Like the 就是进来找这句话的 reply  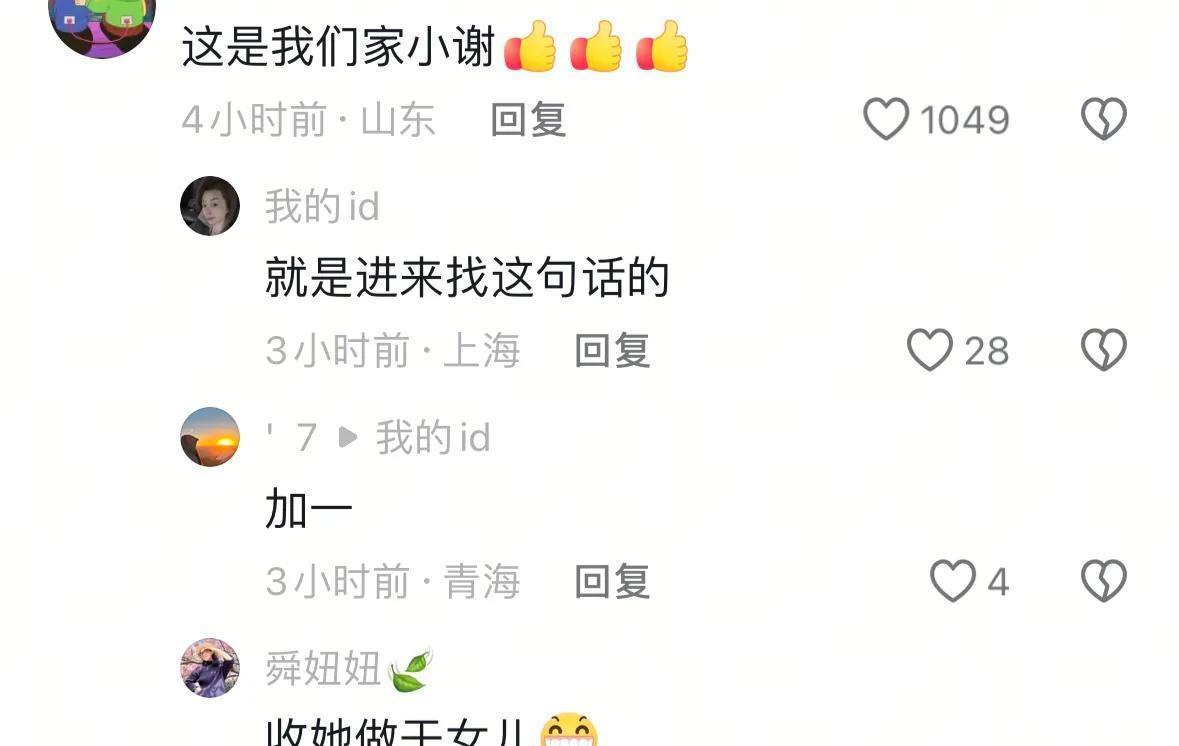(x=930, y=350)
